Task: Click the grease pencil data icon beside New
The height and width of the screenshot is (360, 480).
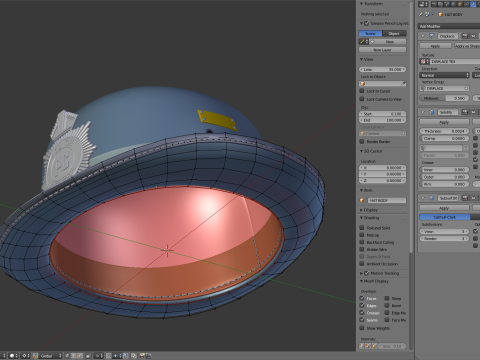Action: click(x=363, y=42)
